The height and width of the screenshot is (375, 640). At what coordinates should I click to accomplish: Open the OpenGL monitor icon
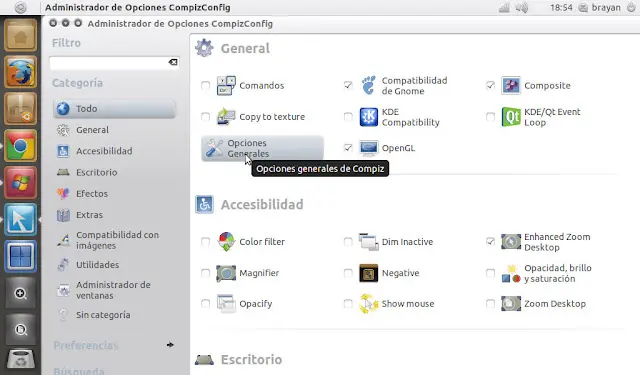click(369, 148)
